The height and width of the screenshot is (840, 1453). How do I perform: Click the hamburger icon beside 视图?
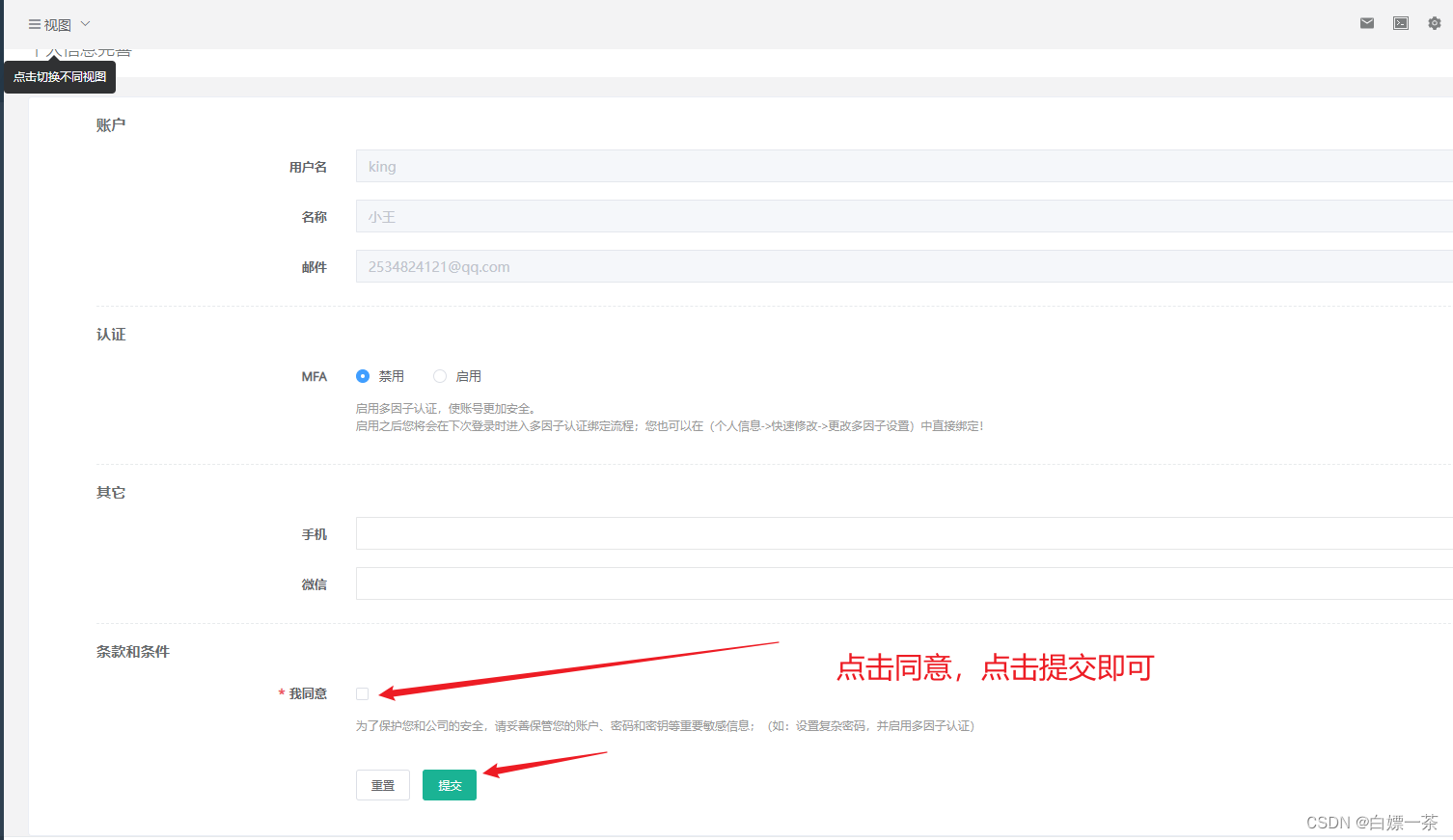[x=35, y=24]
